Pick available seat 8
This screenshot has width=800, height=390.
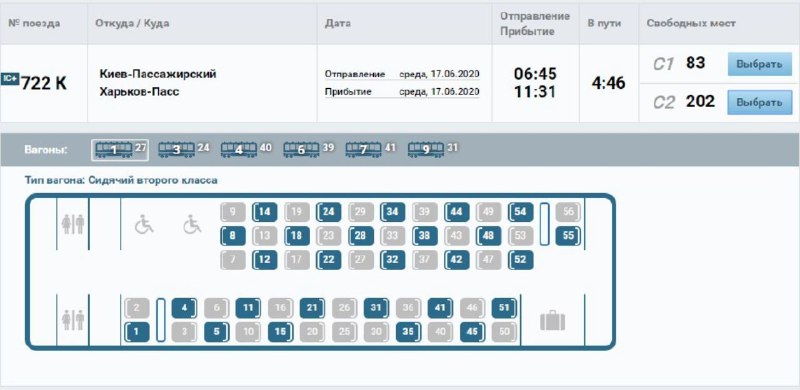click(x=233, y=236)
